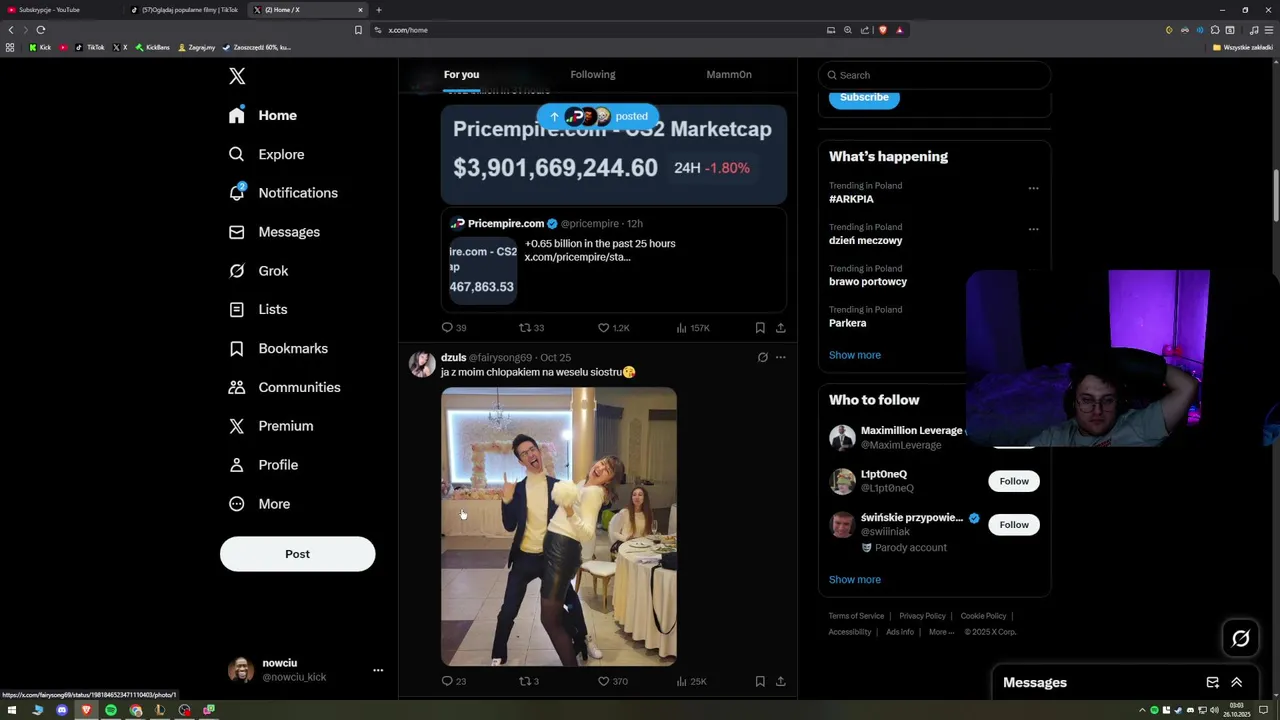This screenshot has height=720, width=1280.
Task: Open Explore from sidebar
Action: point(266,154)
